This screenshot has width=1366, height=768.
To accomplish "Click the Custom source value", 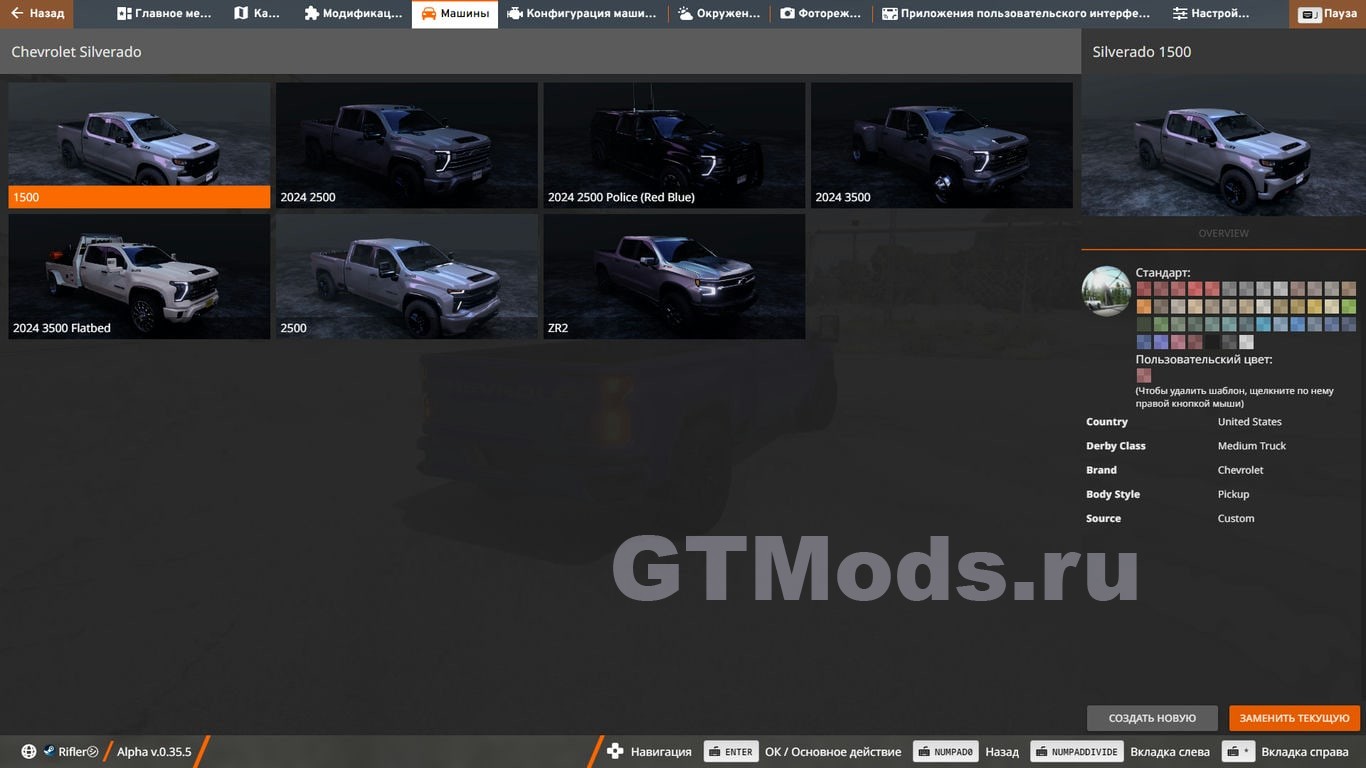I will (1236, 518).
